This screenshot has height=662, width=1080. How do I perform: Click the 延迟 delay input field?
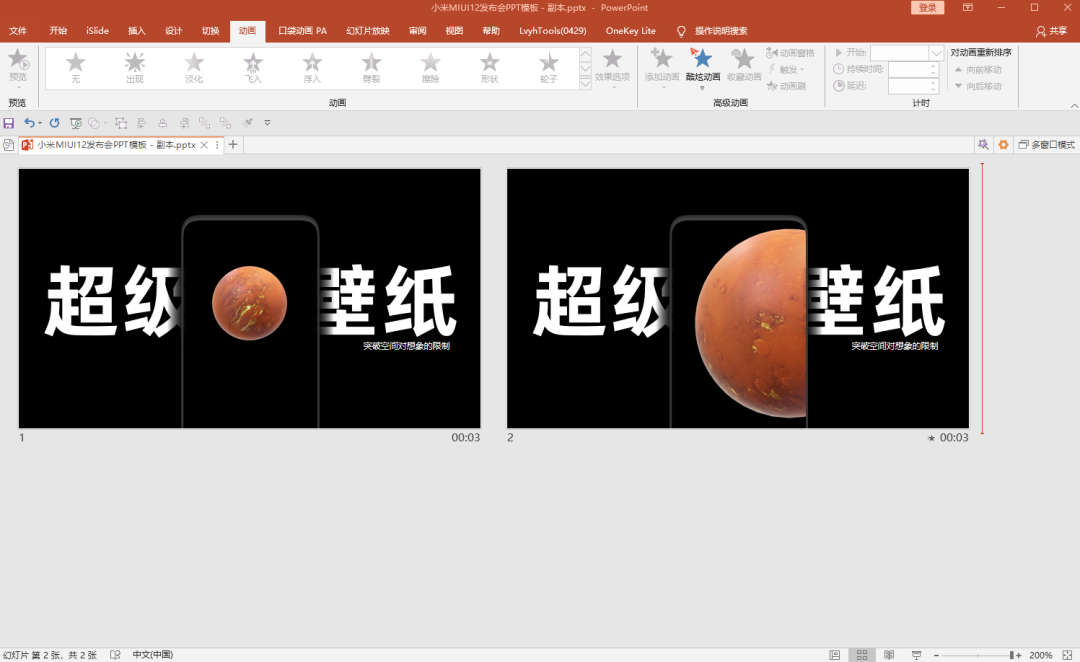[x=913, y=86]
